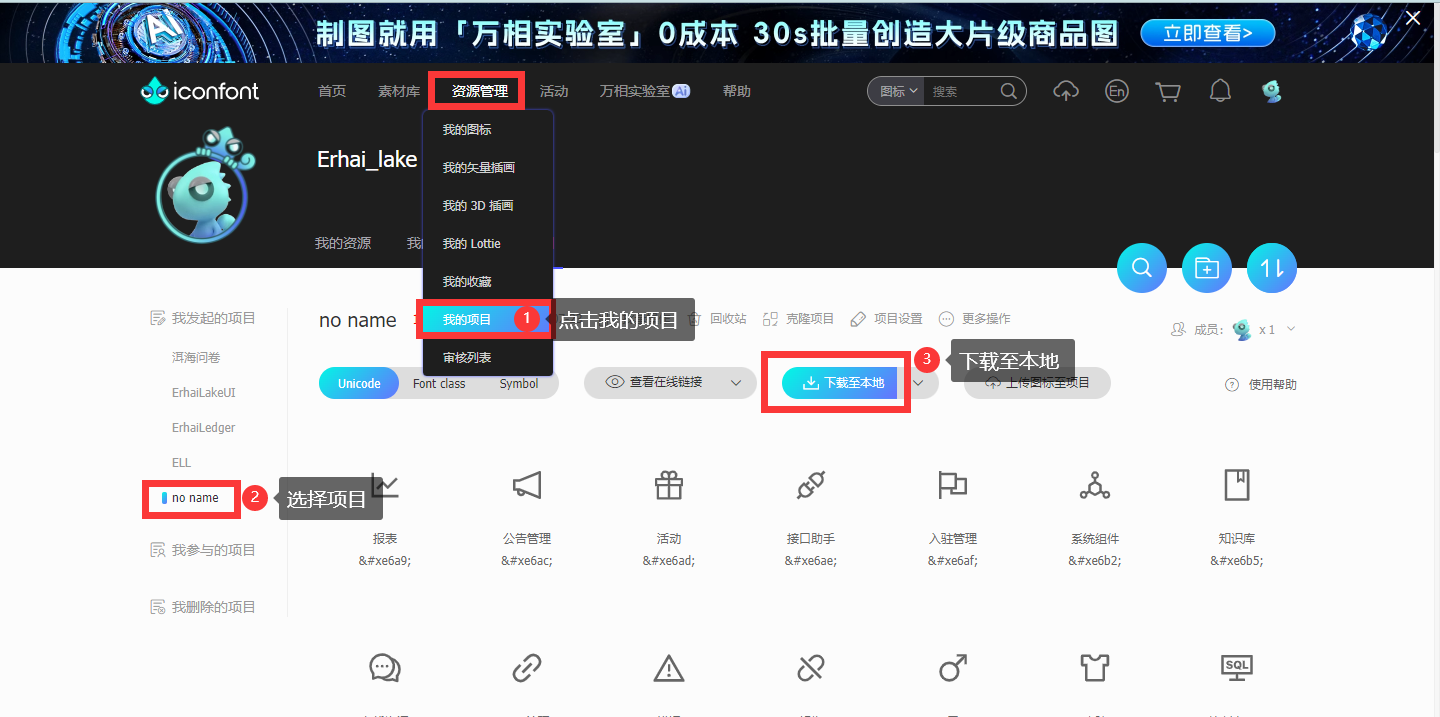Click the new project folder button

1207,268
